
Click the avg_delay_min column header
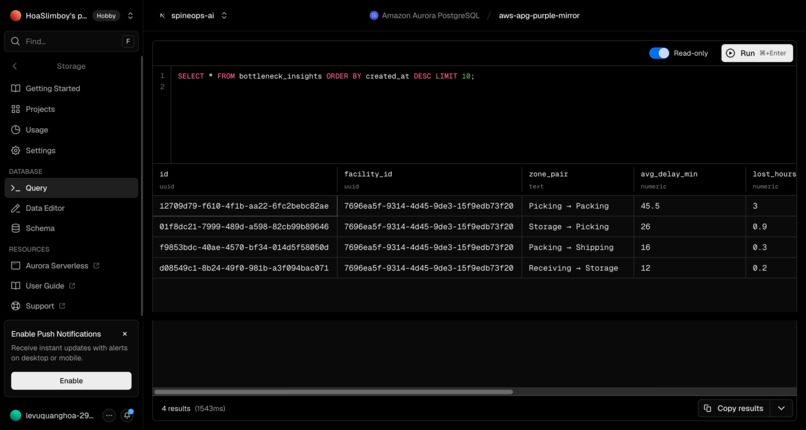click(x=690, y=179)
